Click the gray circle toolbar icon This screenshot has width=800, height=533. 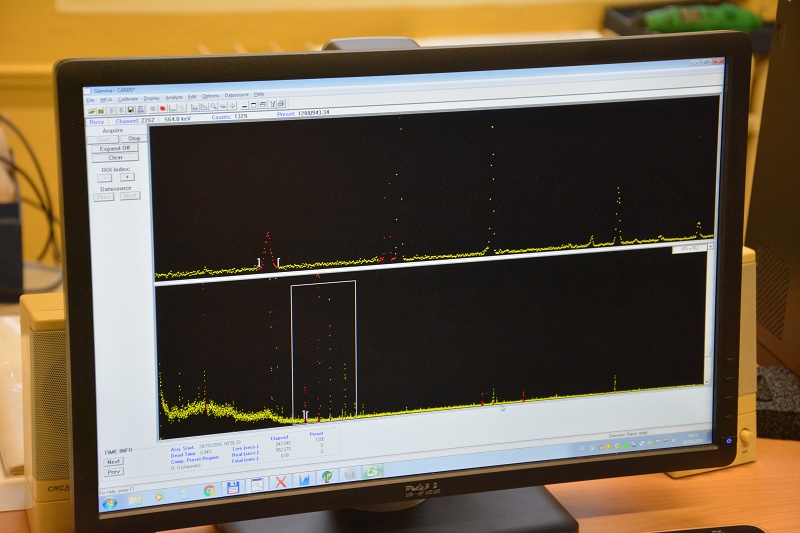(x=153, y=109)
